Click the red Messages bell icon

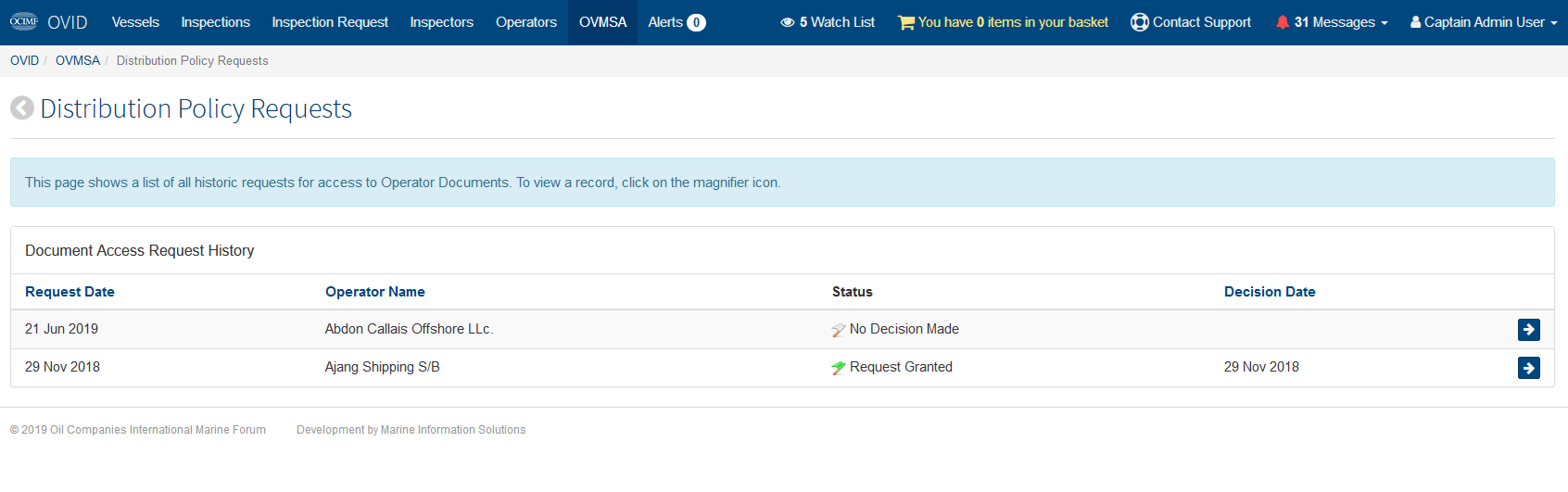(1283, 22)
